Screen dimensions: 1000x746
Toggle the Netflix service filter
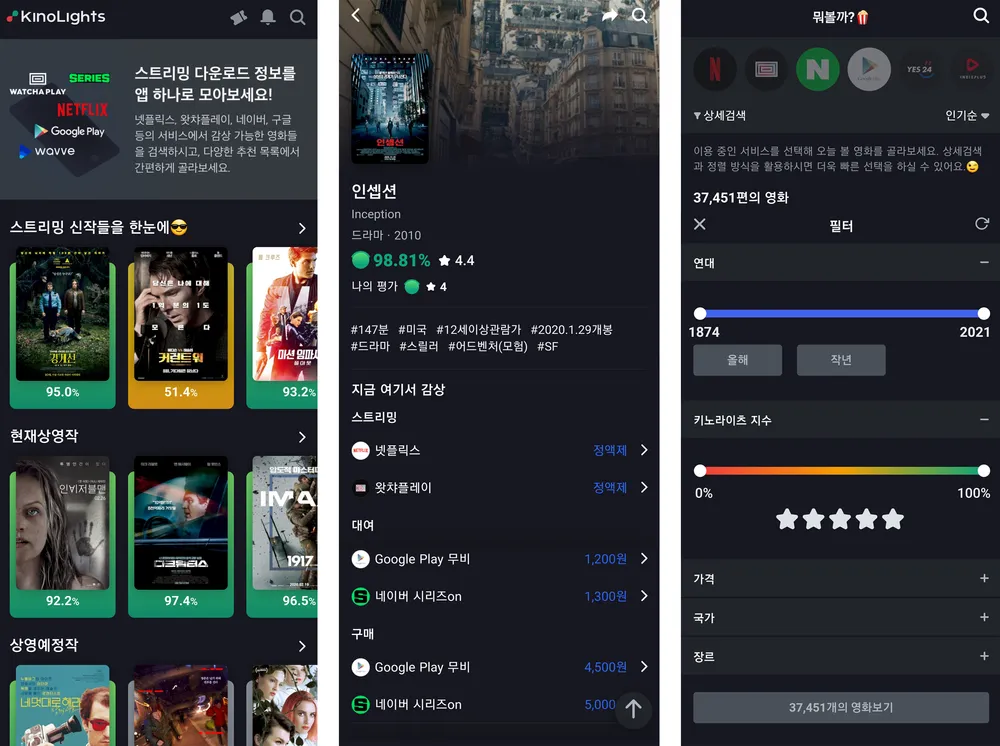click(715, 69)
